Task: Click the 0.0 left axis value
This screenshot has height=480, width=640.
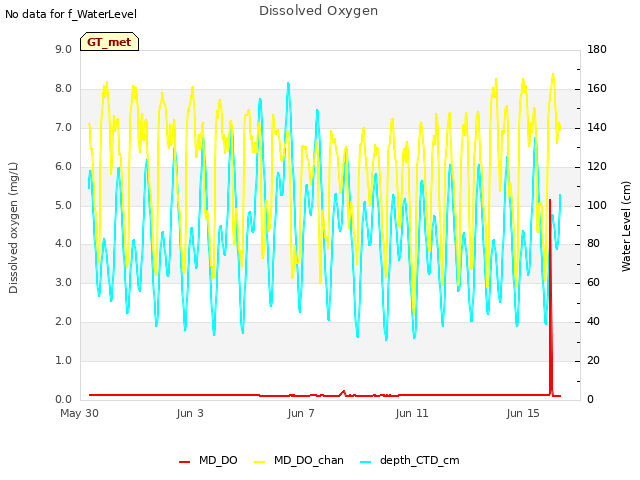Action: 63,399
